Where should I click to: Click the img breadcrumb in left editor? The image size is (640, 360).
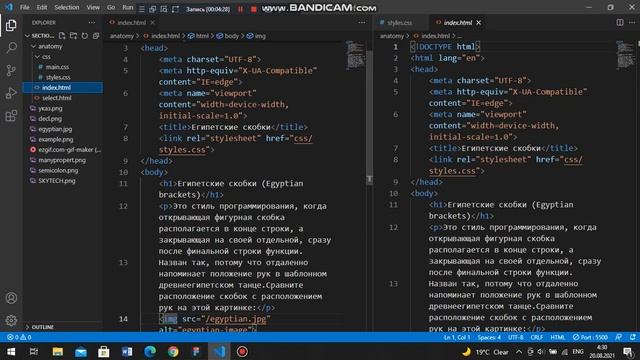pos(260,36)
